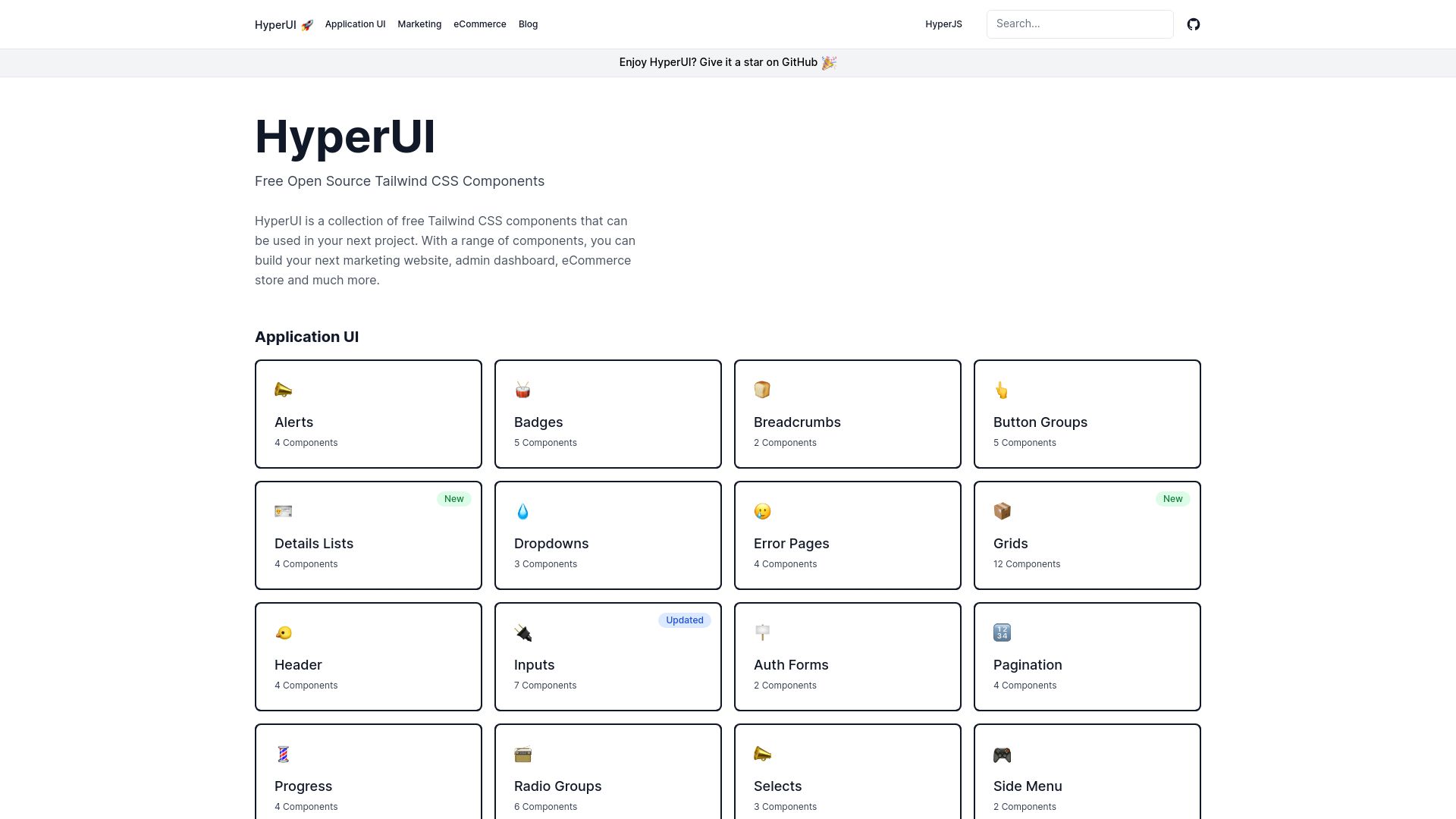
Task: Select the Breadcrumbs card title
Action: [x=797, y=422]
